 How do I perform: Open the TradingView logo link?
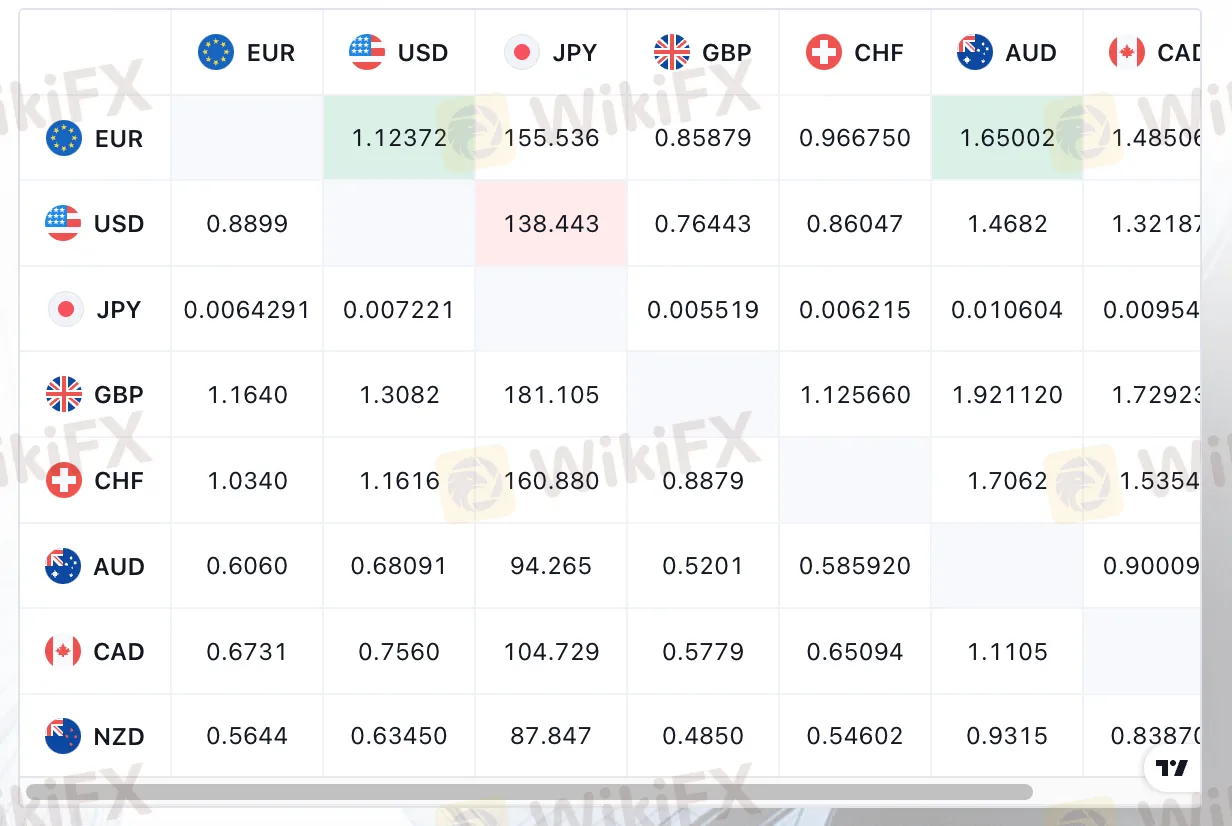click(x=1172, y=768)
